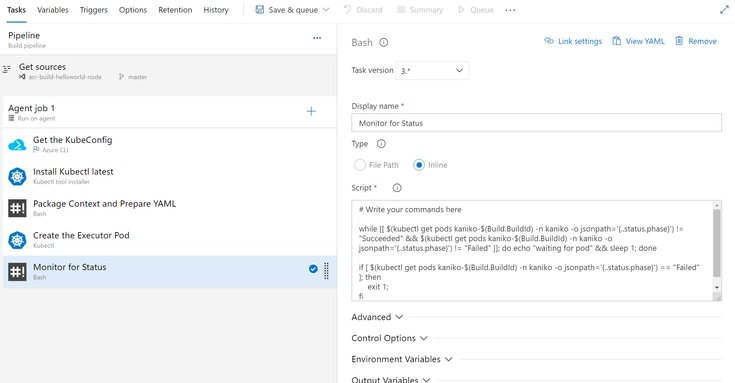Click the Display name input field
The width and height of the screenshot is (735, 383).
coord(536,123)
